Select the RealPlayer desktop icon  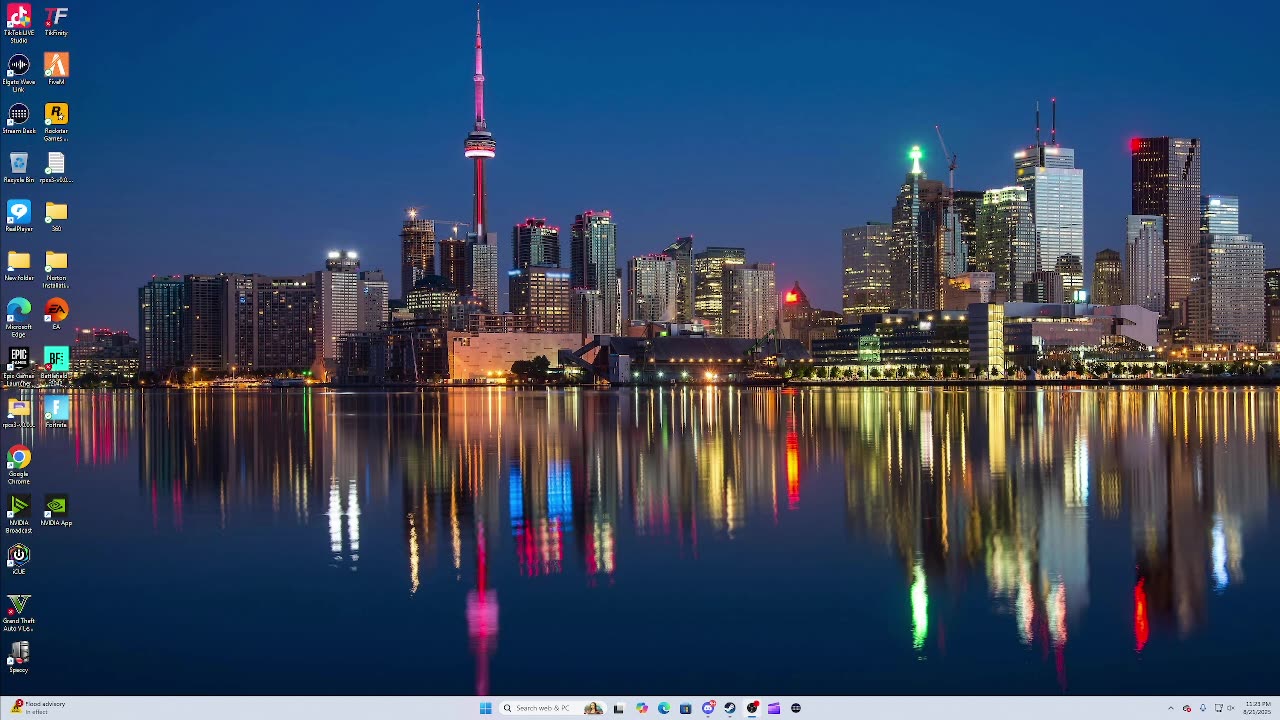(19, 217)
